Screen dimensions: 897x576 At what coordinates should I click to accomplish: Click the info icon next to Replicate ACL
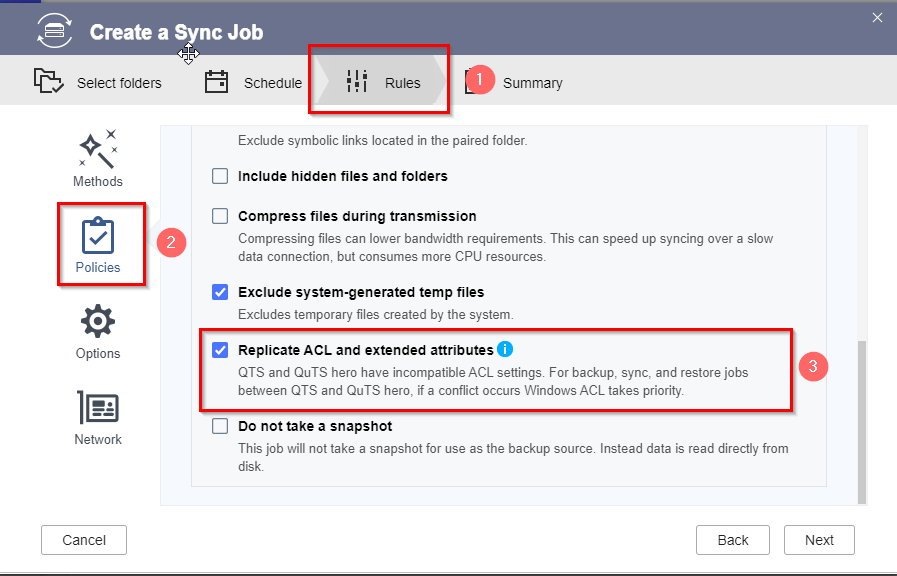tap(505, 349)
